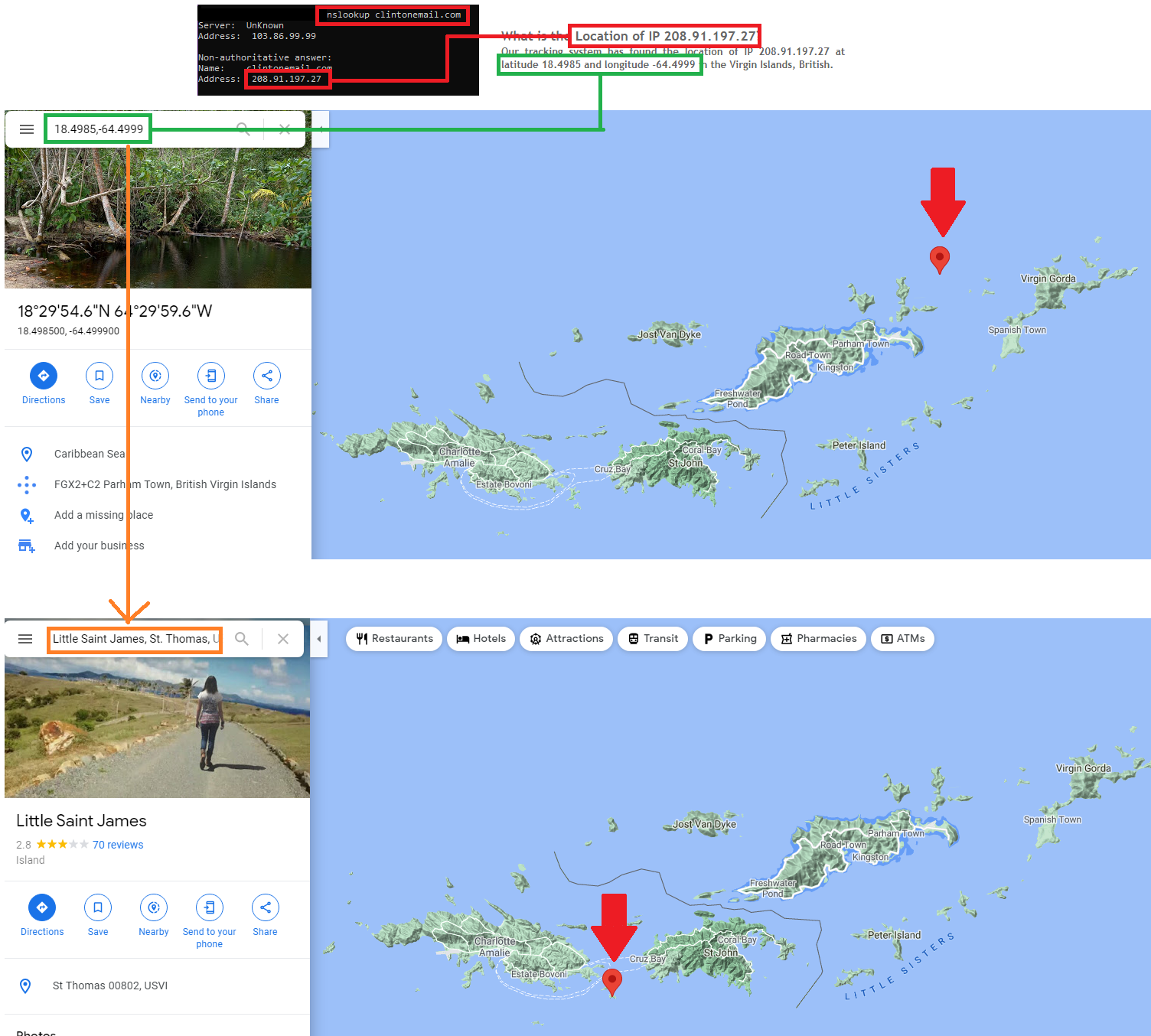The height and width of the screenshot is (1036, 1151).
Task: Select the Transit filter chip
Action: tap(653, 639)
